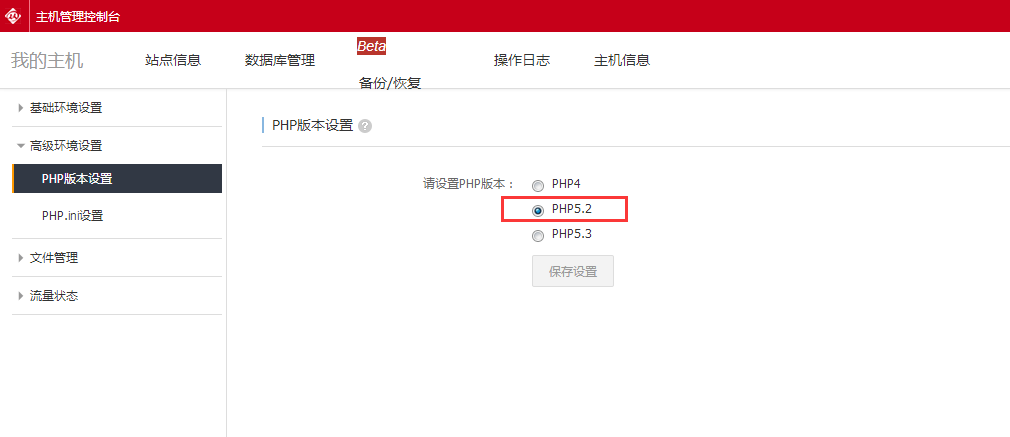
Task: Open the 操作日志 tab
Action: pos(522,60)
